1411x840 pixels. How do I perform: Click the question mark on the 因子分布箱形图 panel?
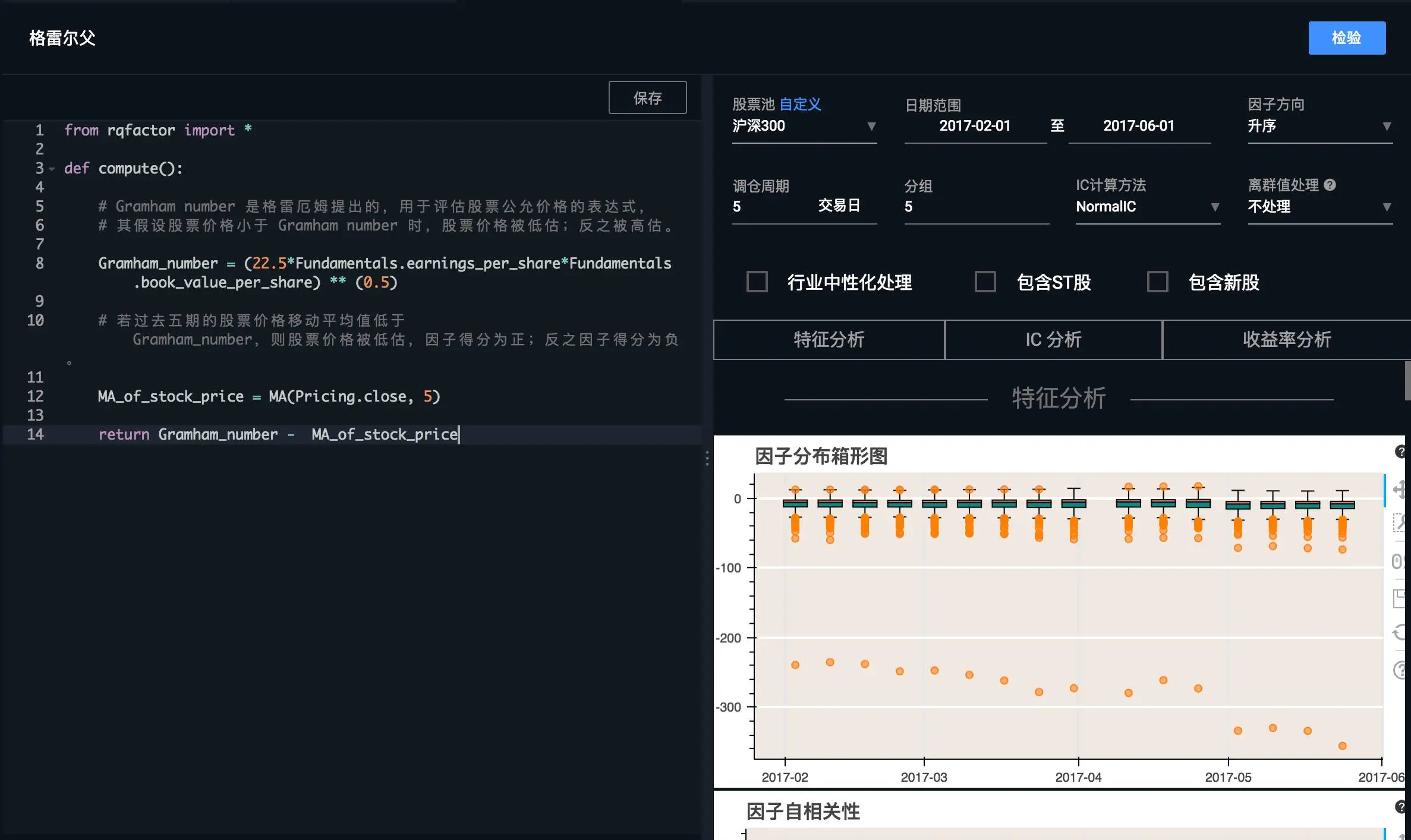[1400, 450]
